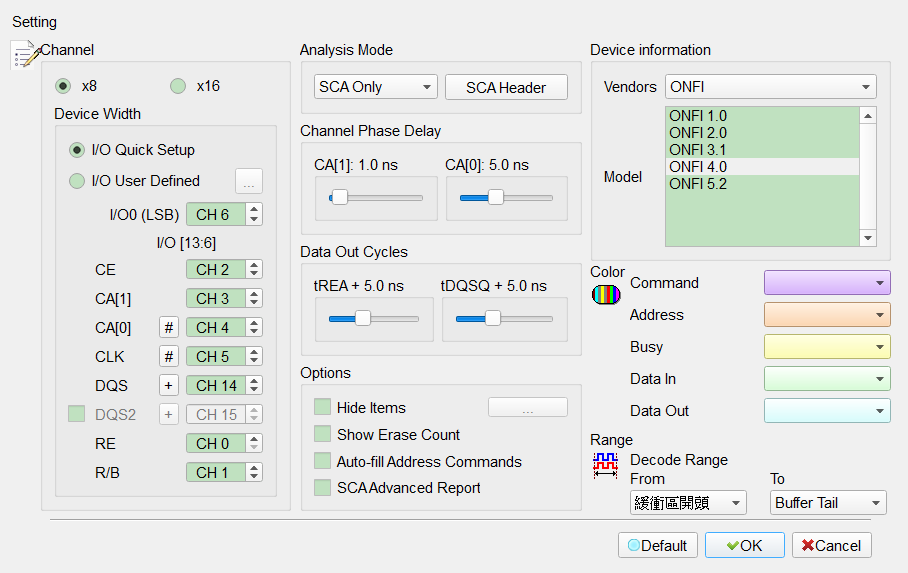Open the Address color dropdown

[x=827, y=315]
